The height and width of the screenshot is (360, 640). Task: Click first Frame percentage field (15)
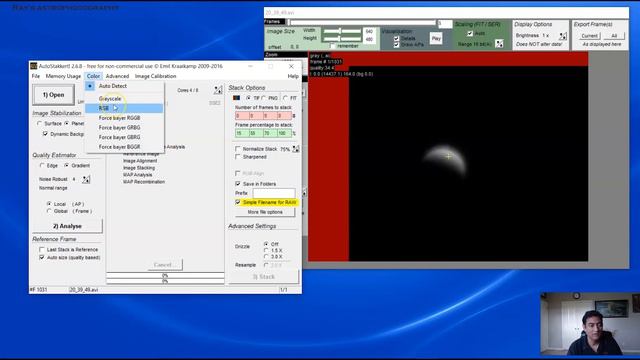[x=242, y=133]
